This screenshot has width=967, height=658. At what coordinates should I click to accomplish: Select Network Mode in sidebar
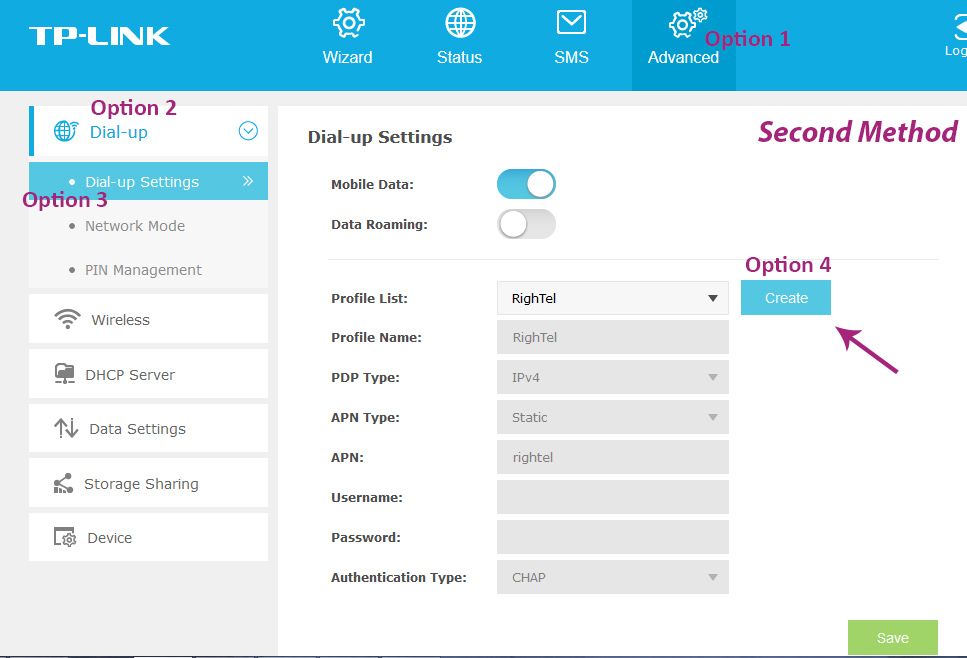click(x=135, y=226)
